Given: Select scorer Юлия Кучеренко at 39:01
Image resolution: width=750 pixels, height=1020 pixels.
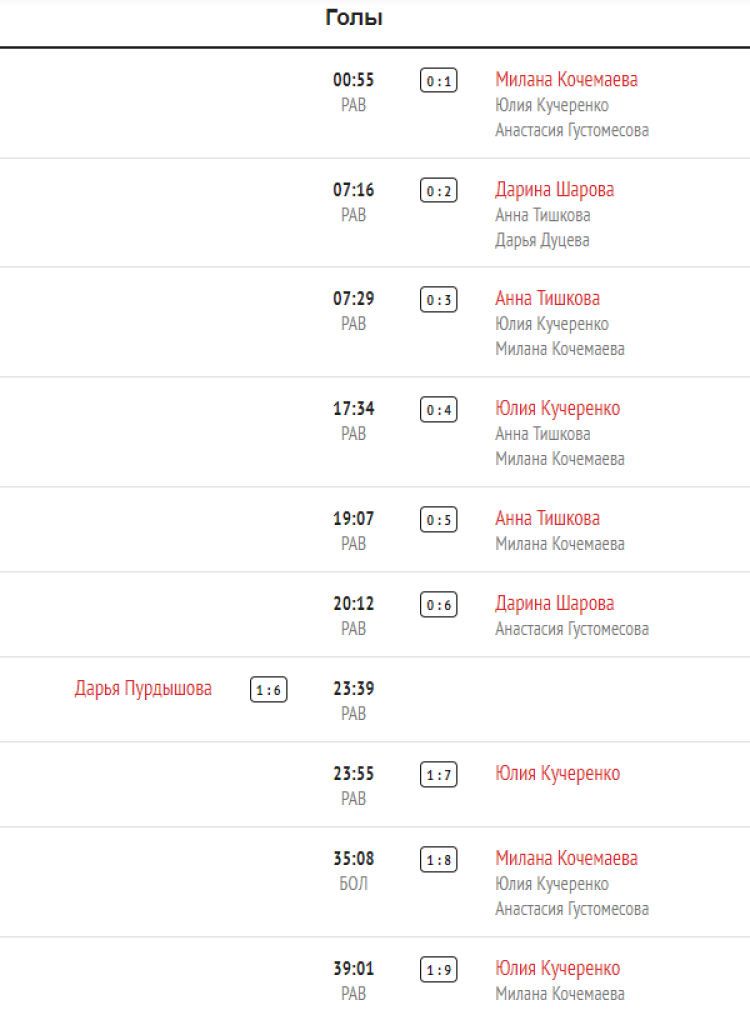Looking at the screenshot, I should coord(557,968).
